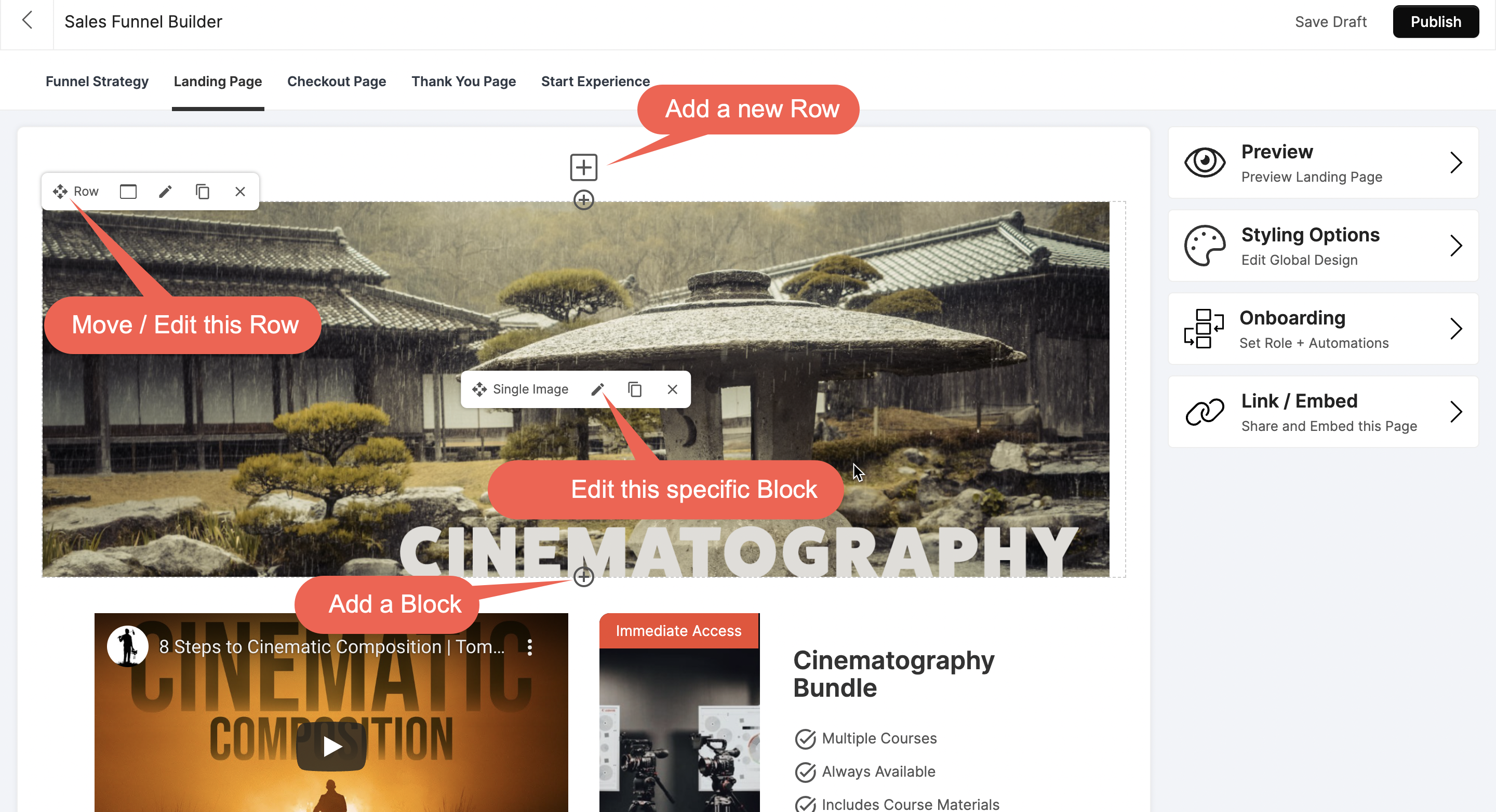Click the YouTube channel avatar

(x=128, y=646)
